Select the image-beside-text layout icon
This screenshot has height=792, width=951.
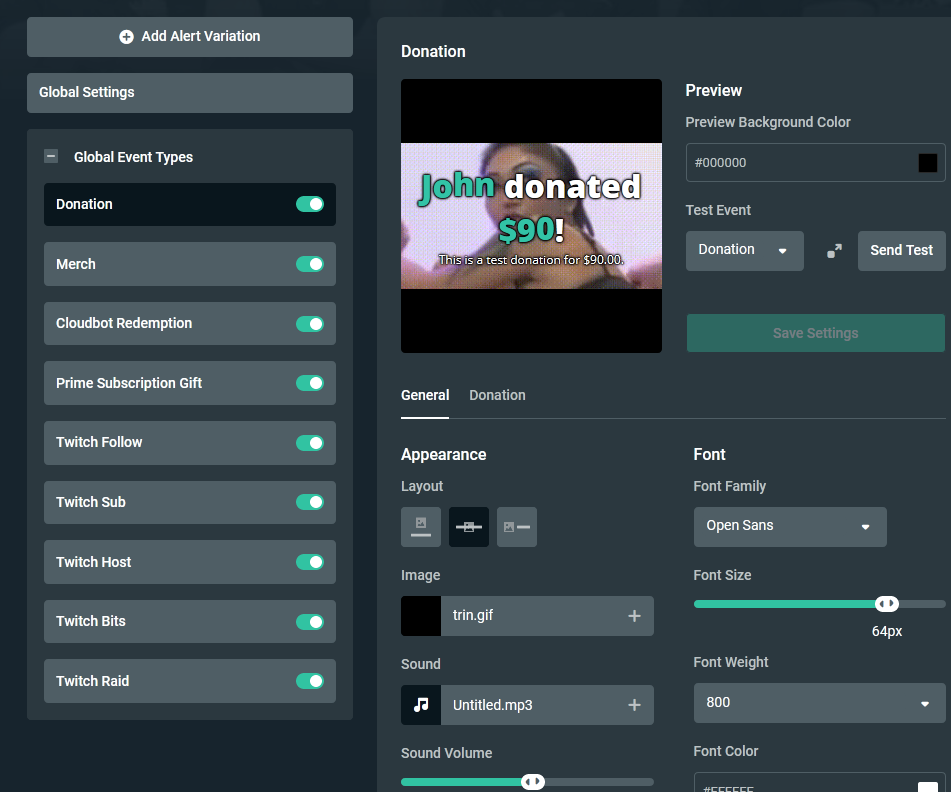coord(517,527)
